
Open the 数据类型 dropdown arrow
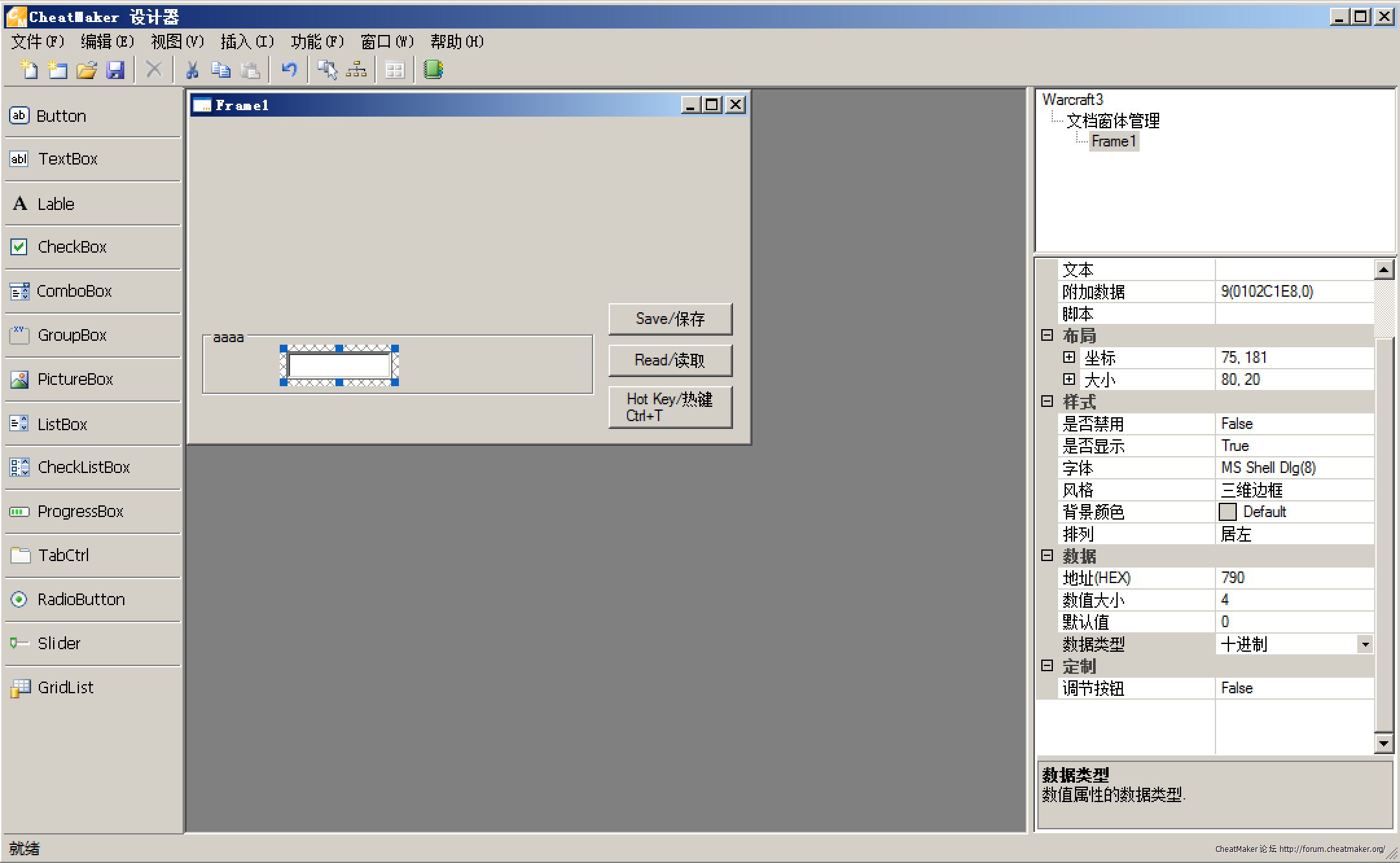(x=1365, y=644)
